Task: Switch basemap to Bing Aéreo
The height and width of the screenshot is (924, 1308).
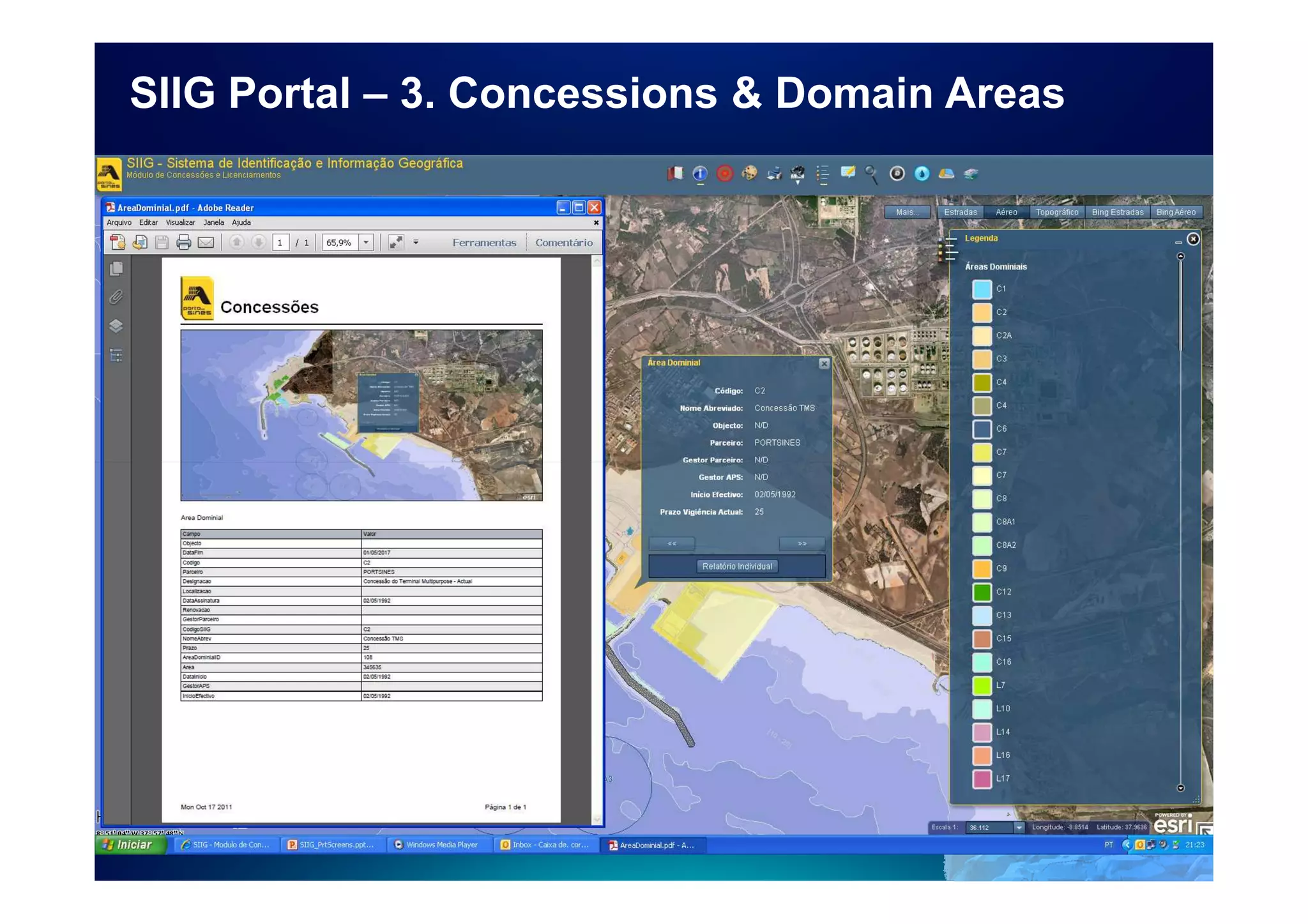Action: pyautogui.click(x=1176, y=213)
